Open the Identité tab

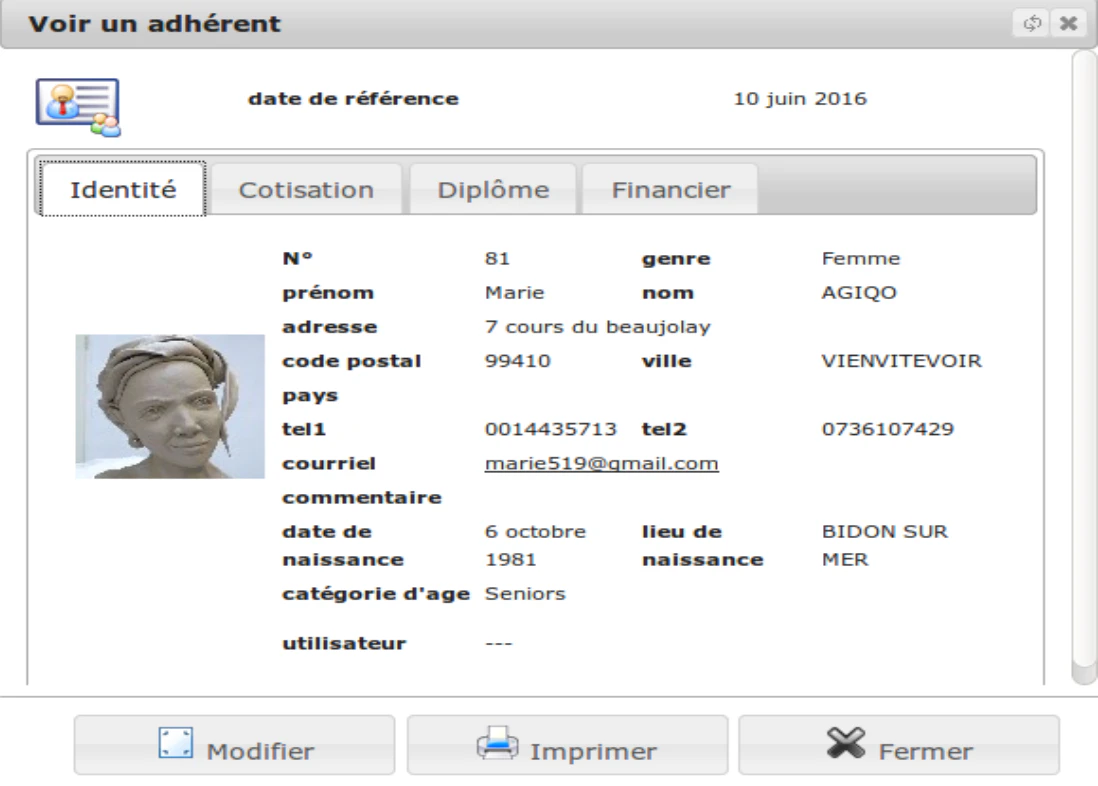click(x=123, y=189)
